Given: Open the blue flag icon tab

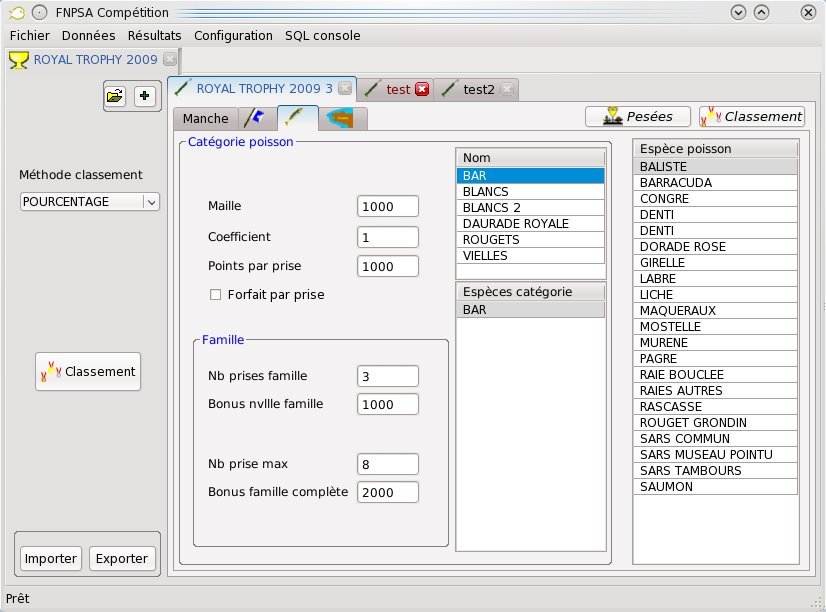Looking at the screenshot, I should [256, 118].
